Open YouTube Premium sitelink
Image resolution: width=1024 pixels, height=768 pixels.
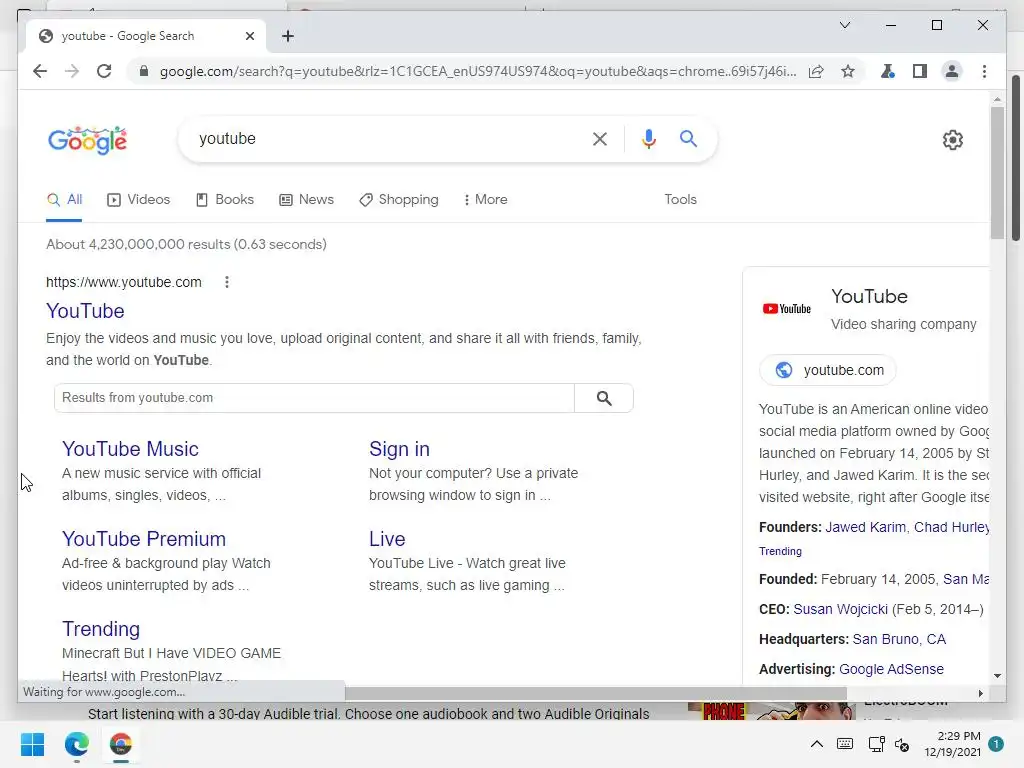[144, 539]
